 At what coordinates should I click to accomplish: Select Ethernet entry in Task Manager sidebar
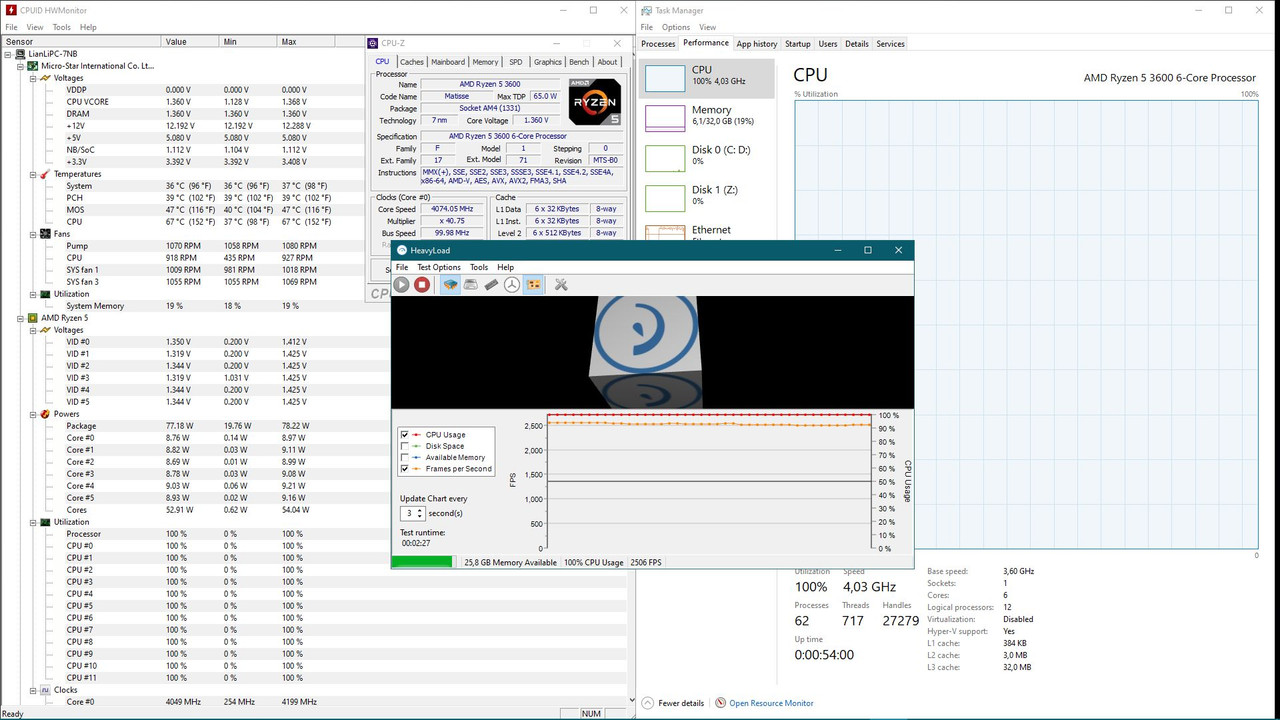(x=707, y=232)
